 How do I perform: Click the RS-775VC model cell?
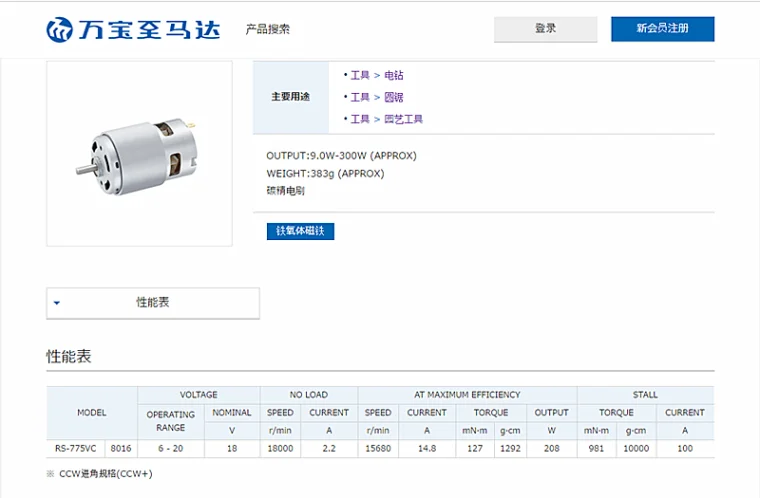[76, 449]
